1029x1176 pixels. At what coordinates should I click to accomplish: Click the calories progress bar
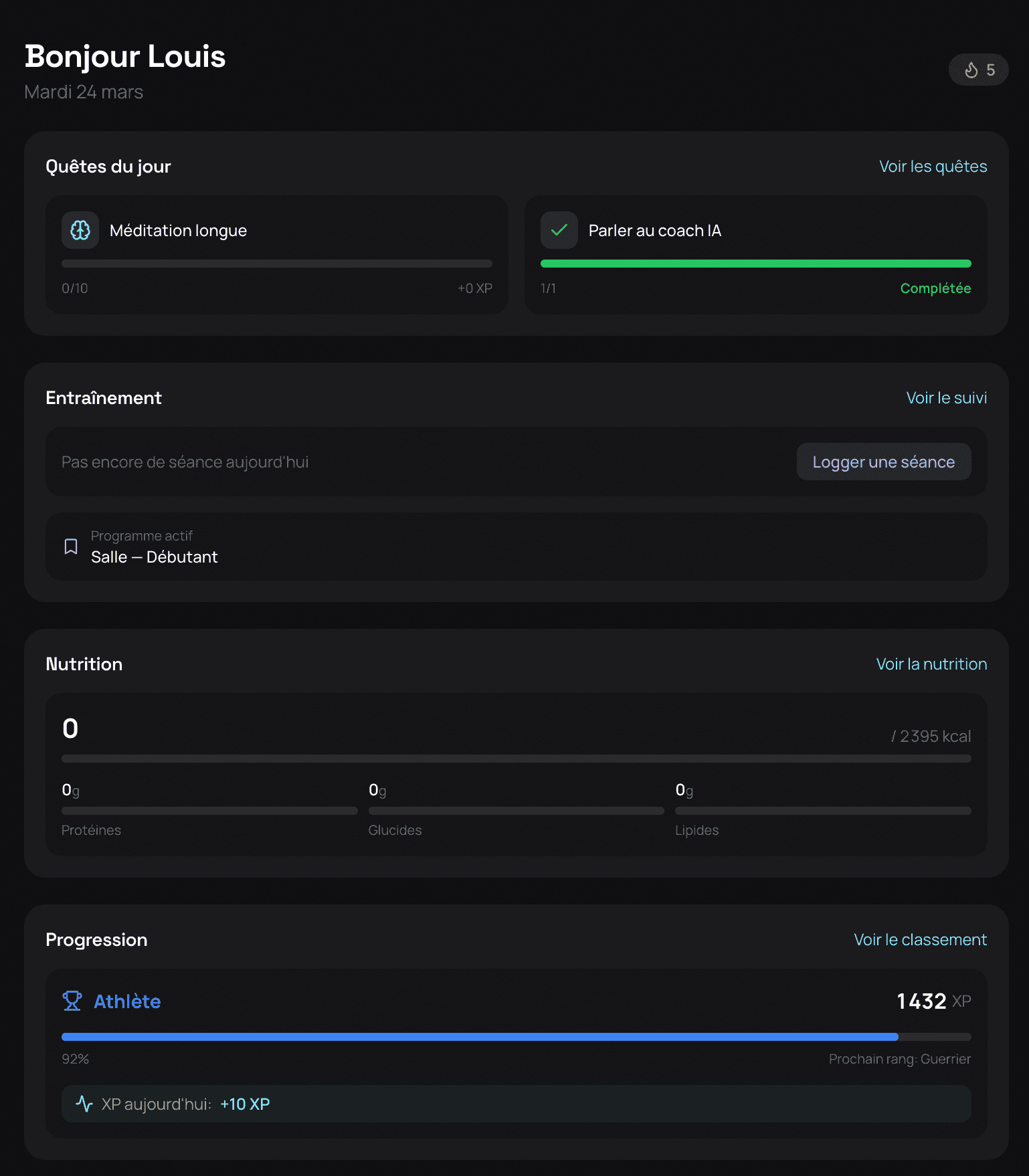(516, 759)
